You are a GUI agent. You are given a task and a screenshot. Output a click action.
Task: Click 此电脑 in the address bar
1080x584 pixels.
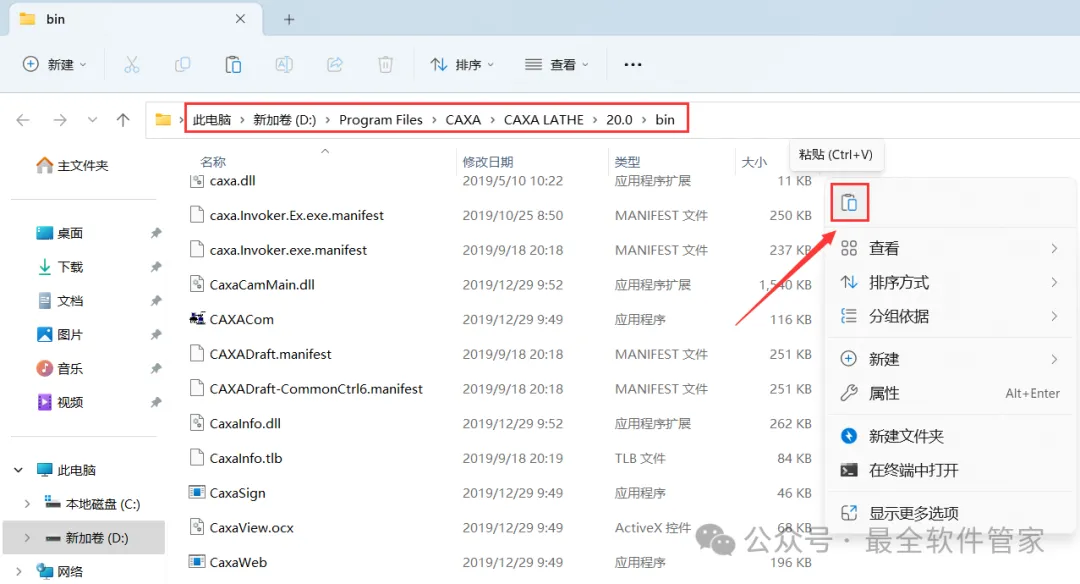coord(212,120)
